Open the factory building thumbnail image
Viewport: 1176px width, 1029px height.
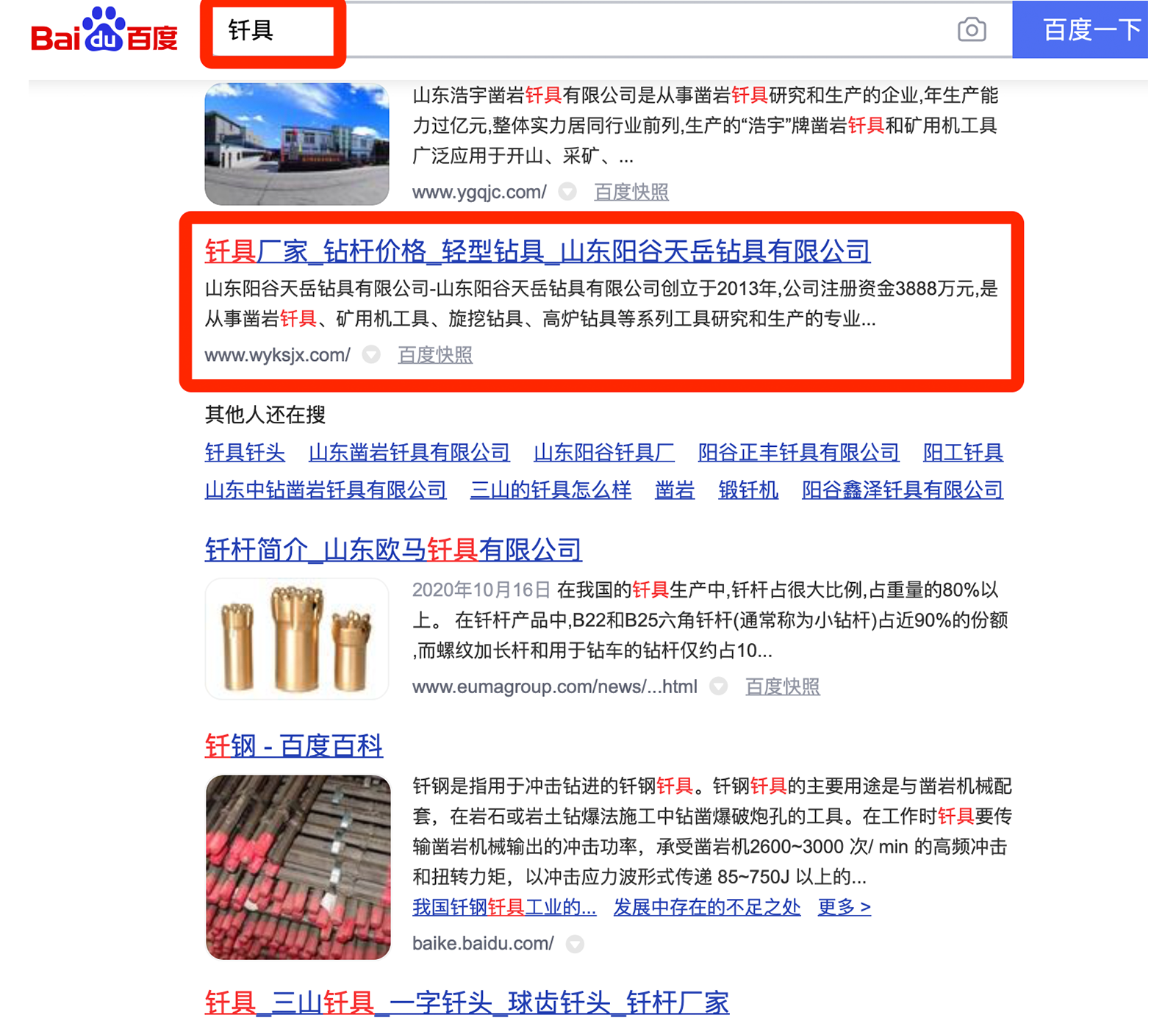click(x=297, y=144)
